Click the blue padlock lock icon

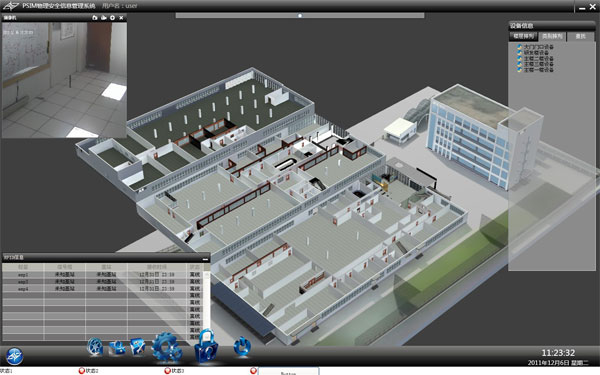[206, 346]
